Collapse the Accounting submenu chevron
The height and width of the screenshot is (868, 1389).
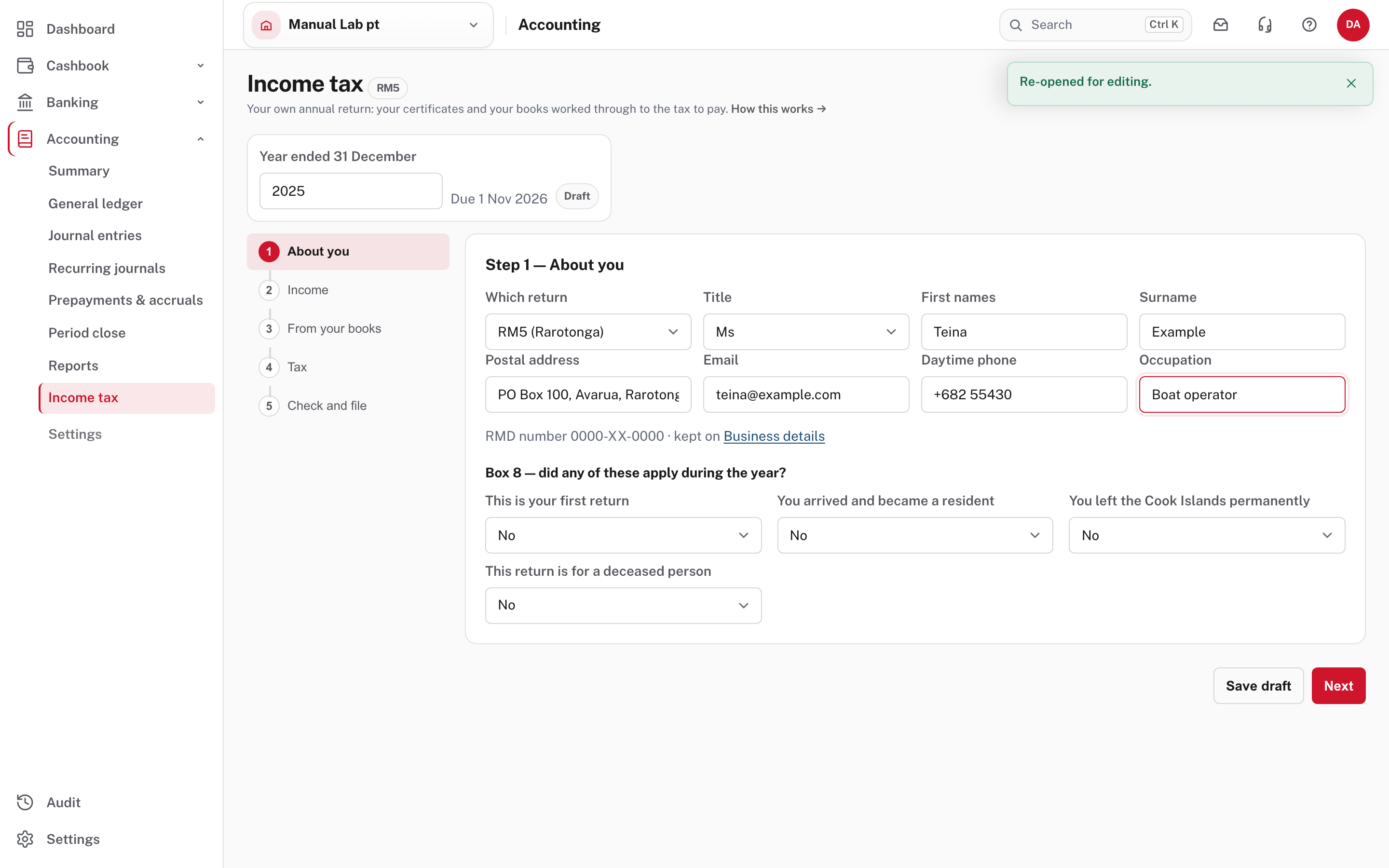click(x=200, y=139)
